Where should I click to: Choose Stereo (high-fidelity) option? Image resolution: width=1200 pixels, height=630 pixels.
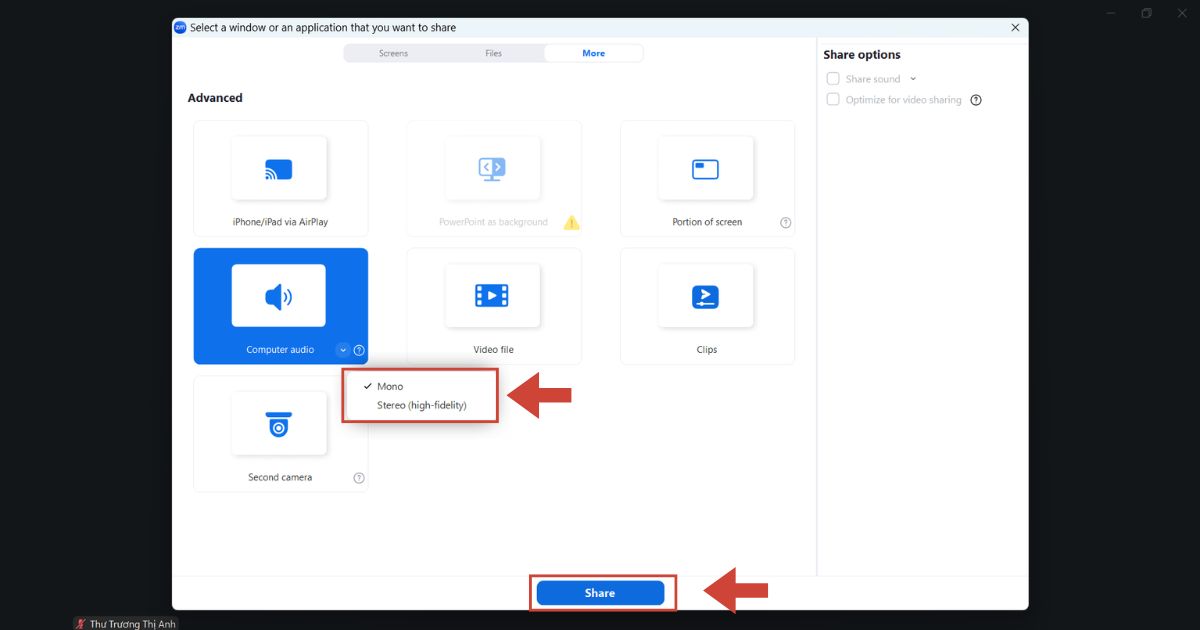420,405
